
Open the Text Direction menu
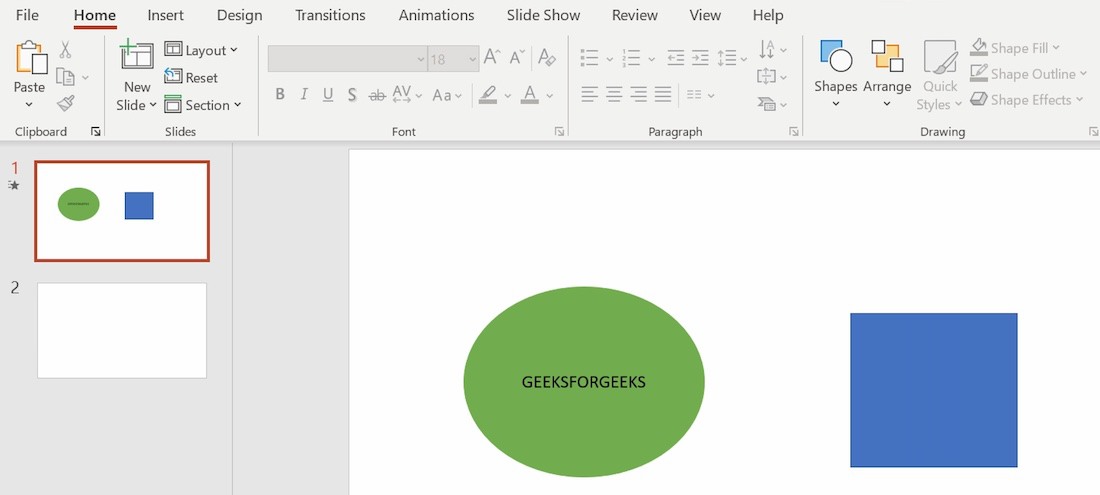tap(772, 49)
